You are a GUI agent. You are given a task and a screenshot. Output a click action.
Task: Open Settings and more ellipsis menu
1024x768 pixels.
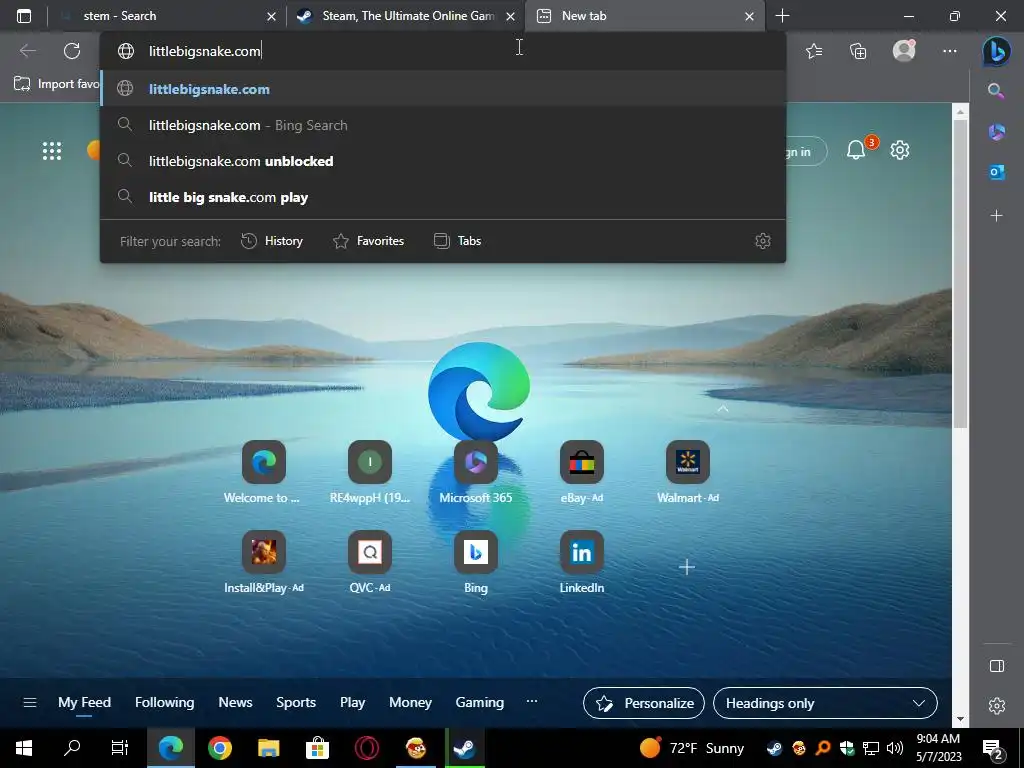pos(950,51)
